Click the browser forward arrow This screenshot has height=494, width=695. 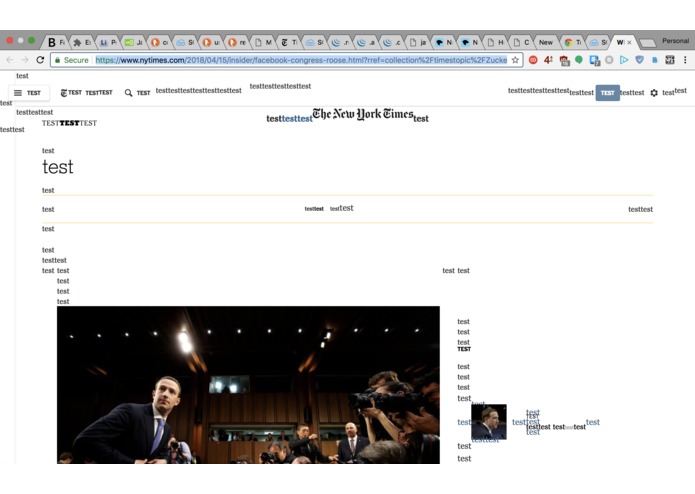(25, 60)
